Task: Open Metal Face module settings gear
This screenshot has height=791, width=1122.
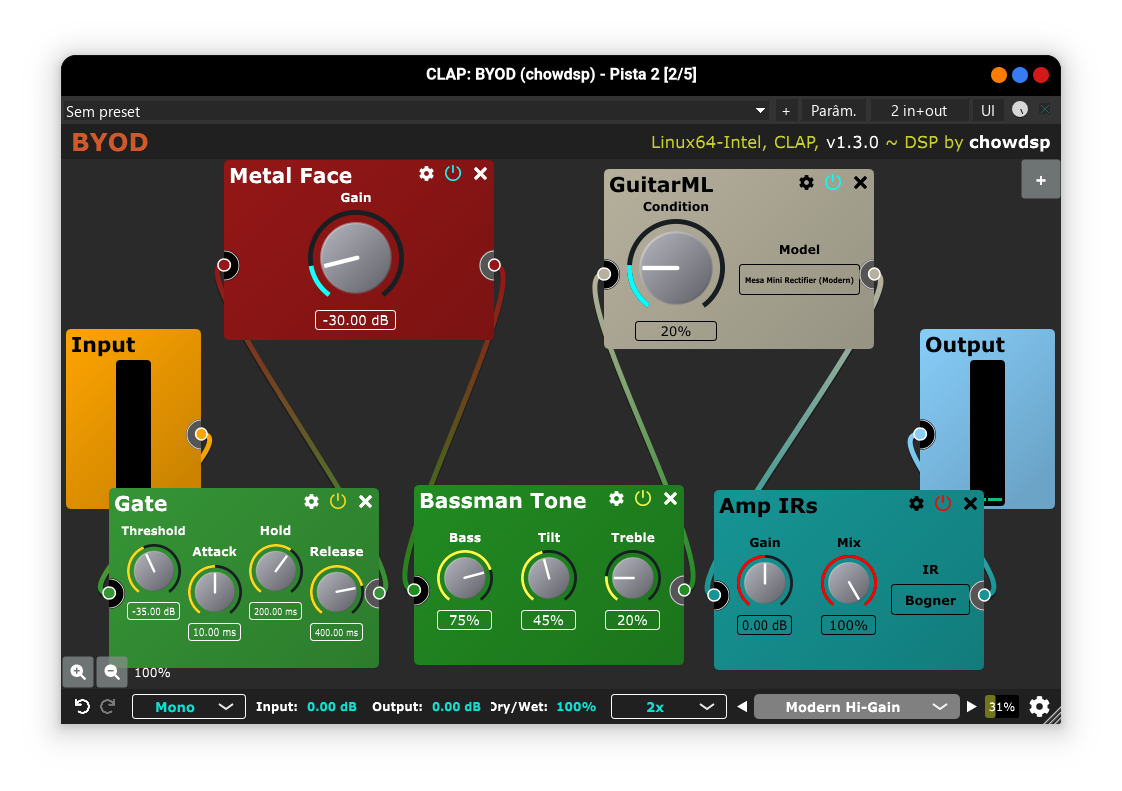Action: tap(427, 174)
